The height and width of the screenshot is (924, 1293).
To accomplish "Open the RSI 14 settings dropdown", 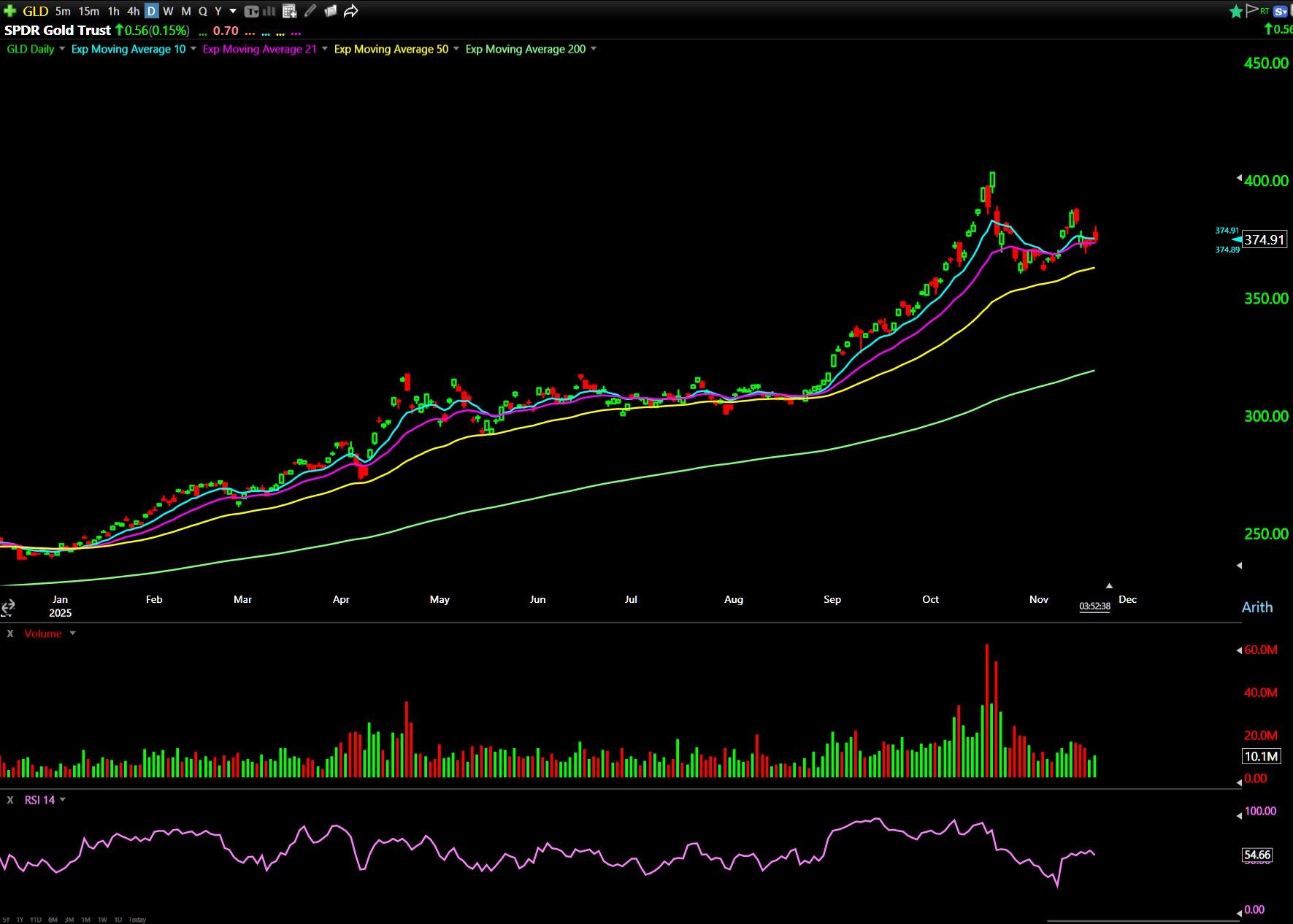I will point(63,800).
